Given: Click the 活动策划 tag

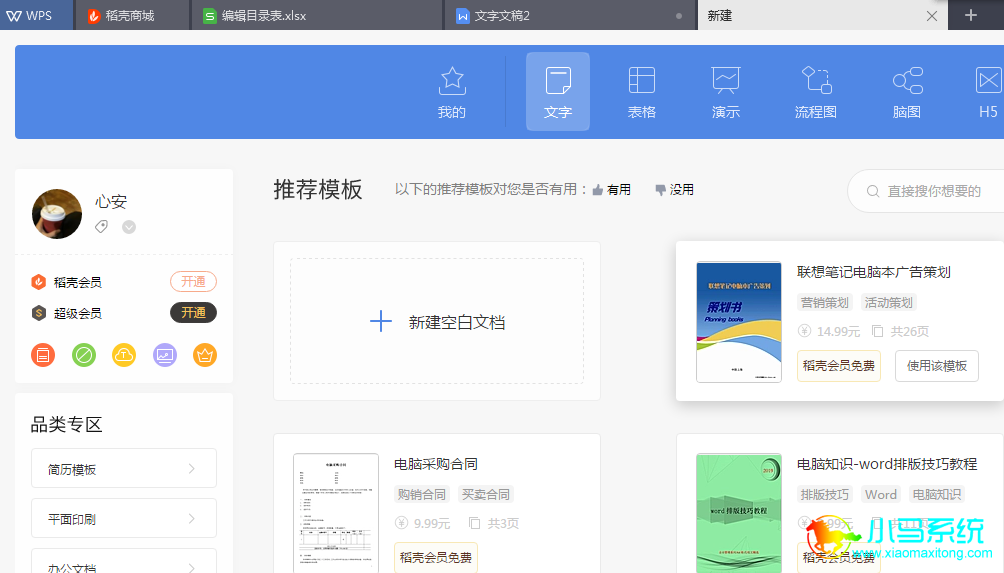Looking at the screenshot, I should point(889,302).
